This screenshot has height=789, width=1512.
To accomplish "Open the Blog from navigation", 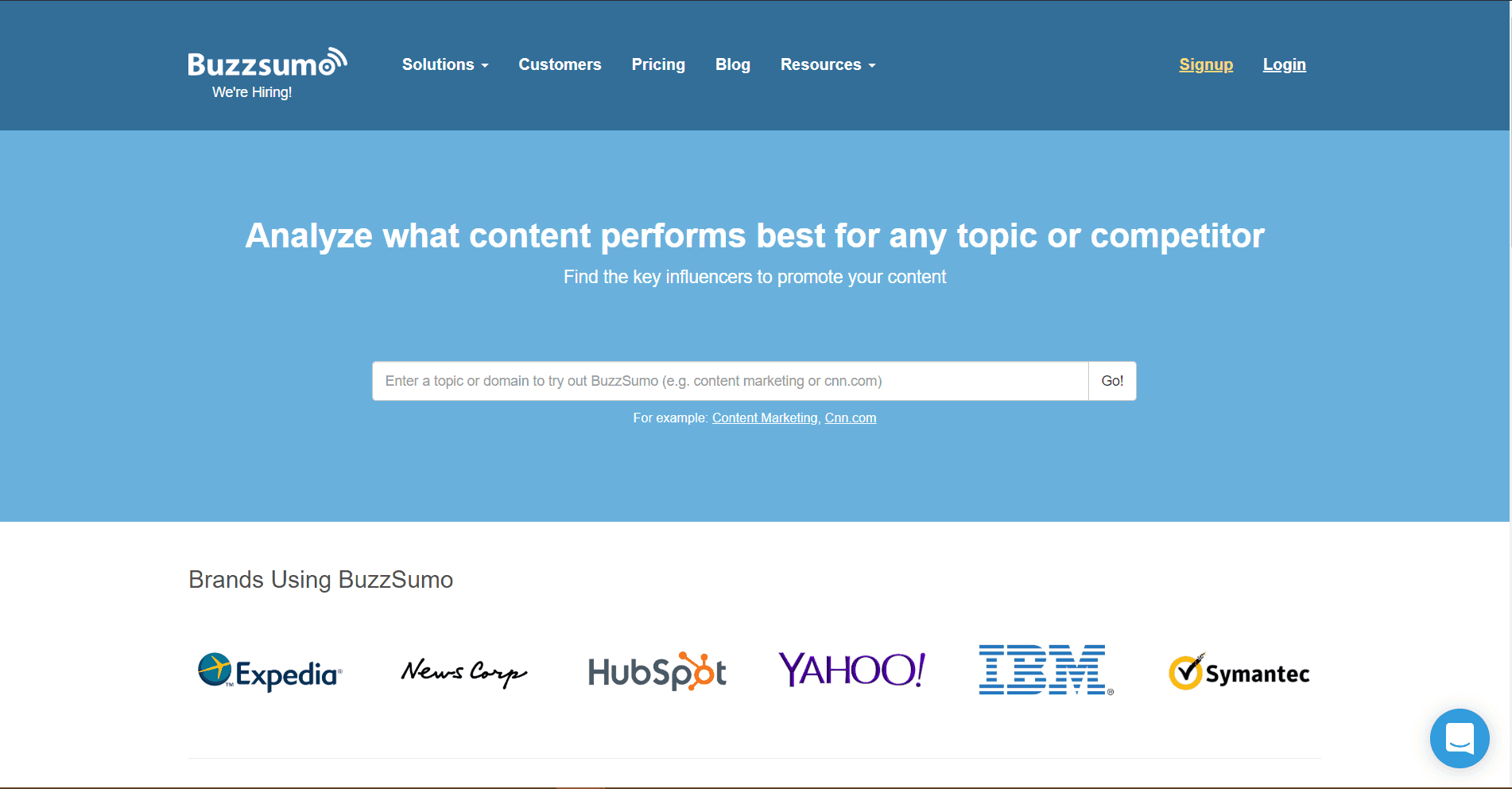I will [733, 64].
